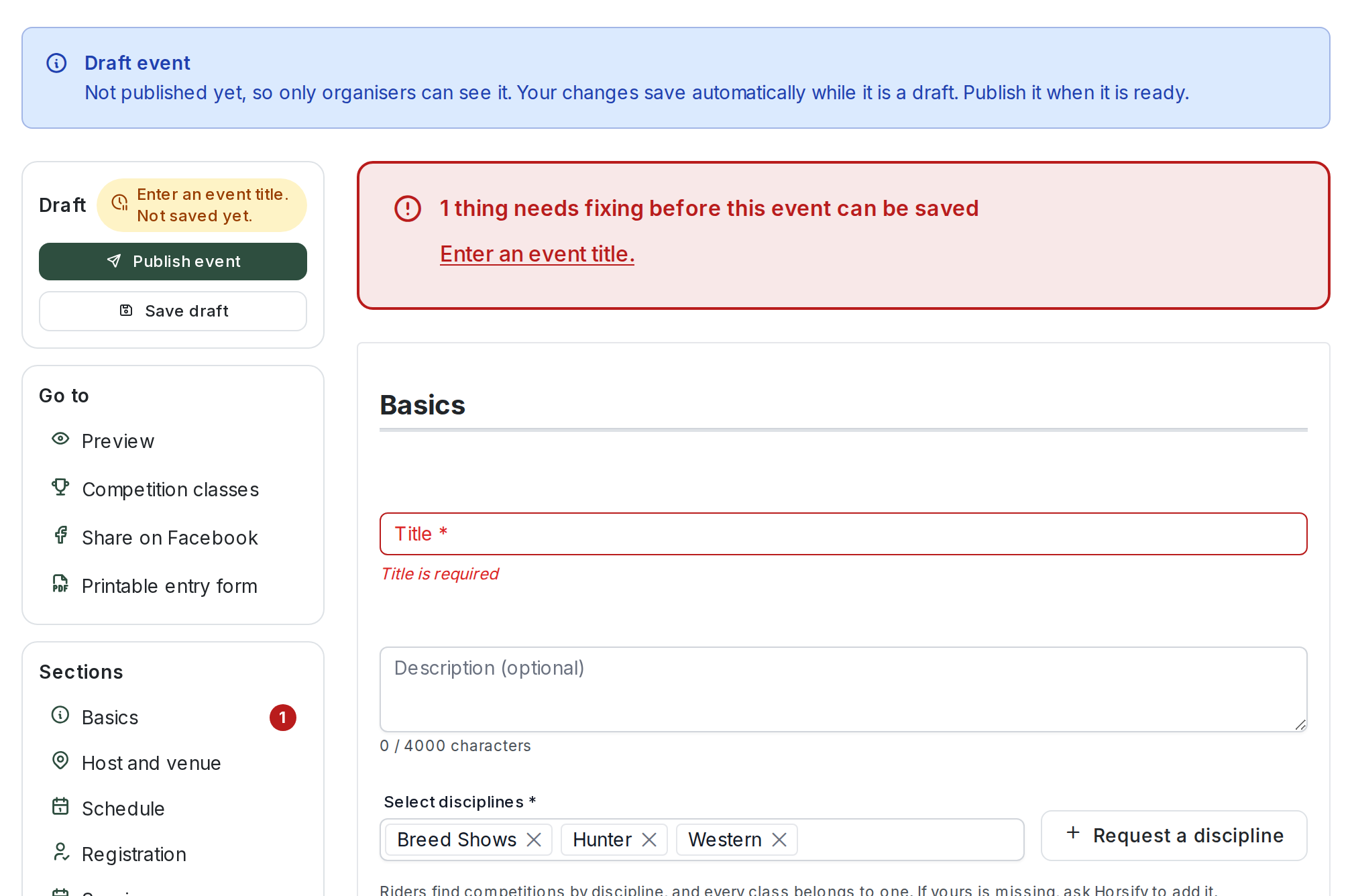Remove the Western discipline chip
Screen dimensions: 1352x896
779,840
